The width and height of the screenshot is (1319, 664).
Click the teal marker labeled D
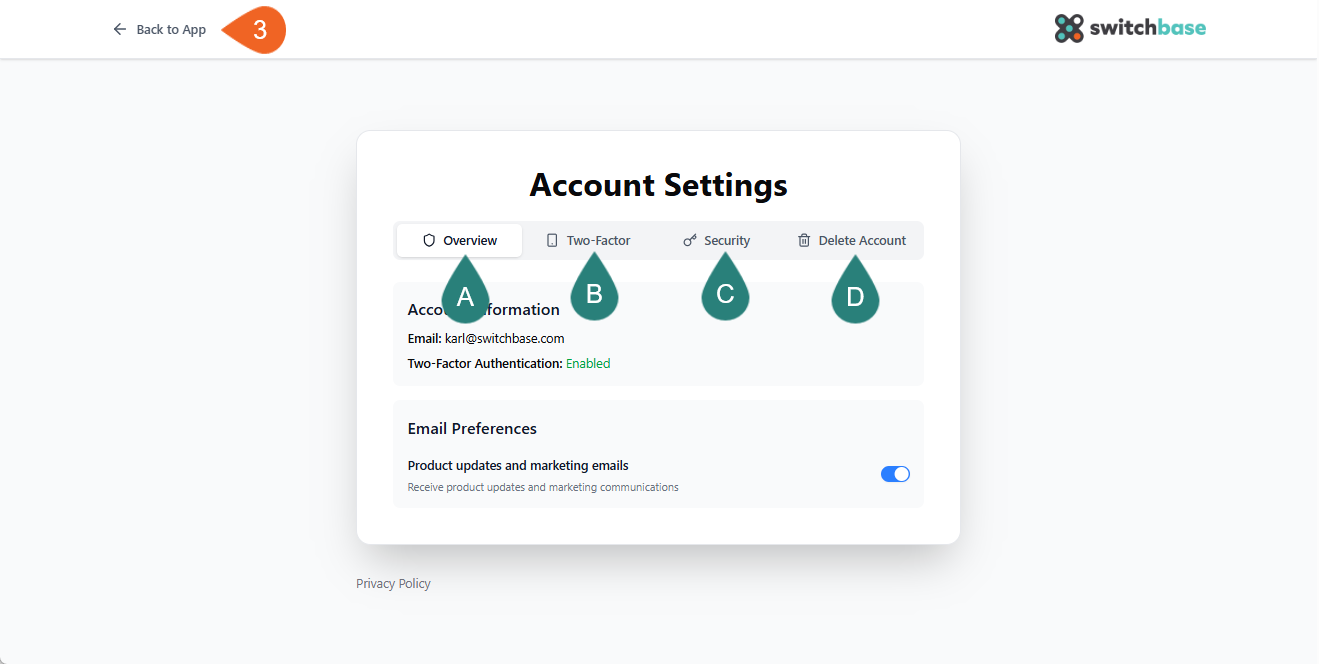pyautogui.click(x=855, y=294)
